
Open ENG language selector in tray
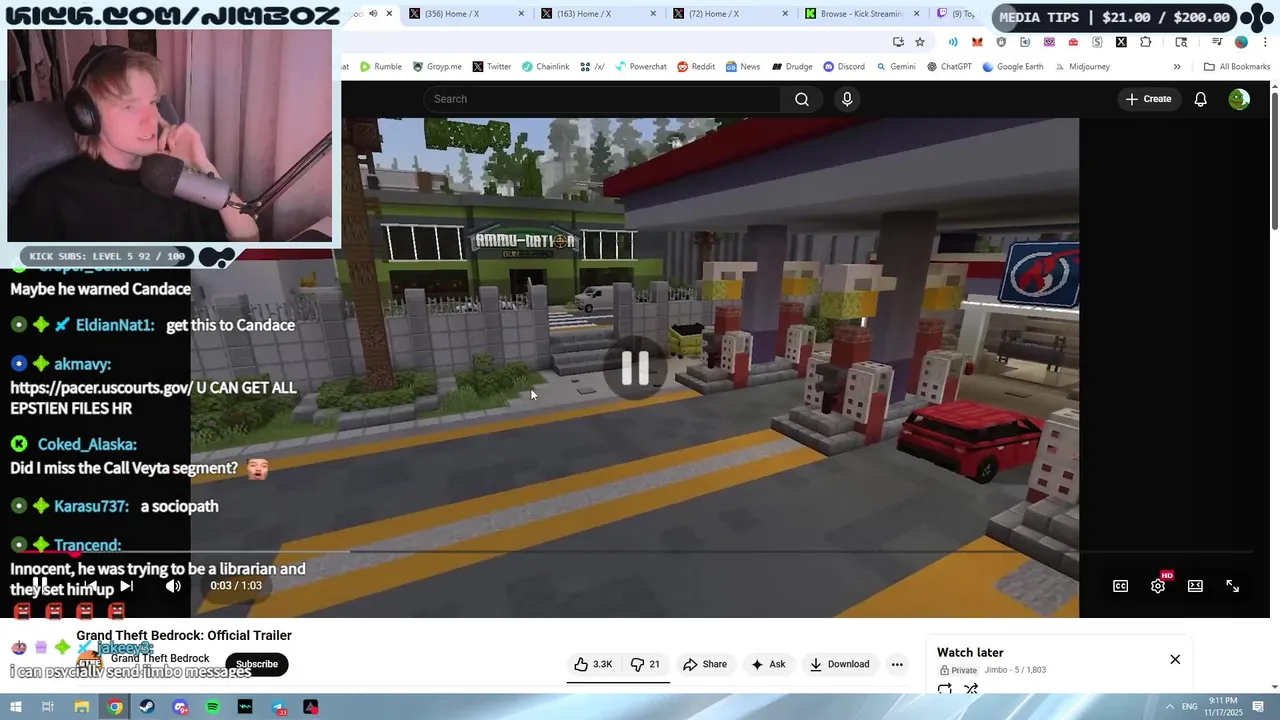click(1190, 707)
